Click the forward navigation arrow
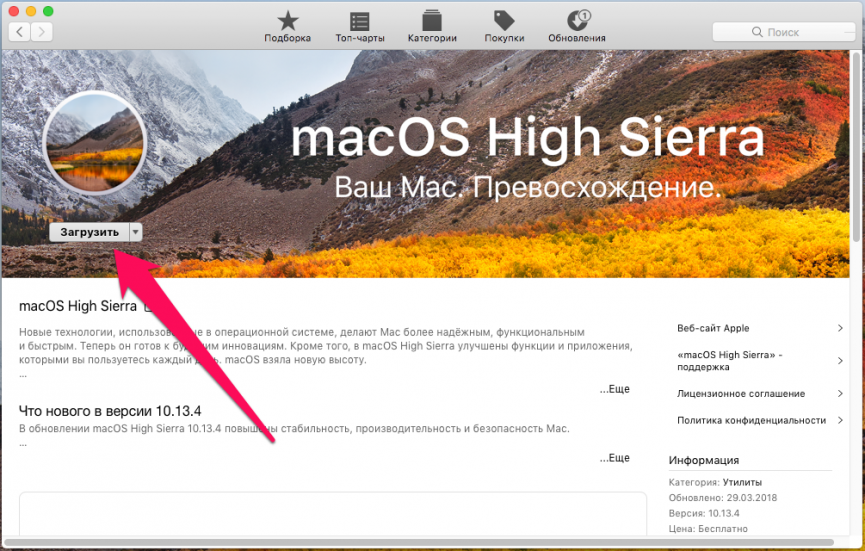 43,32
